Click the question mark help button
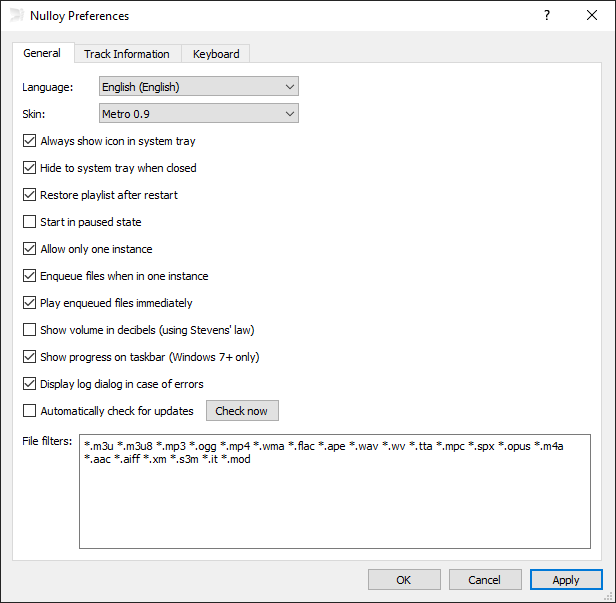 [546, 15]
